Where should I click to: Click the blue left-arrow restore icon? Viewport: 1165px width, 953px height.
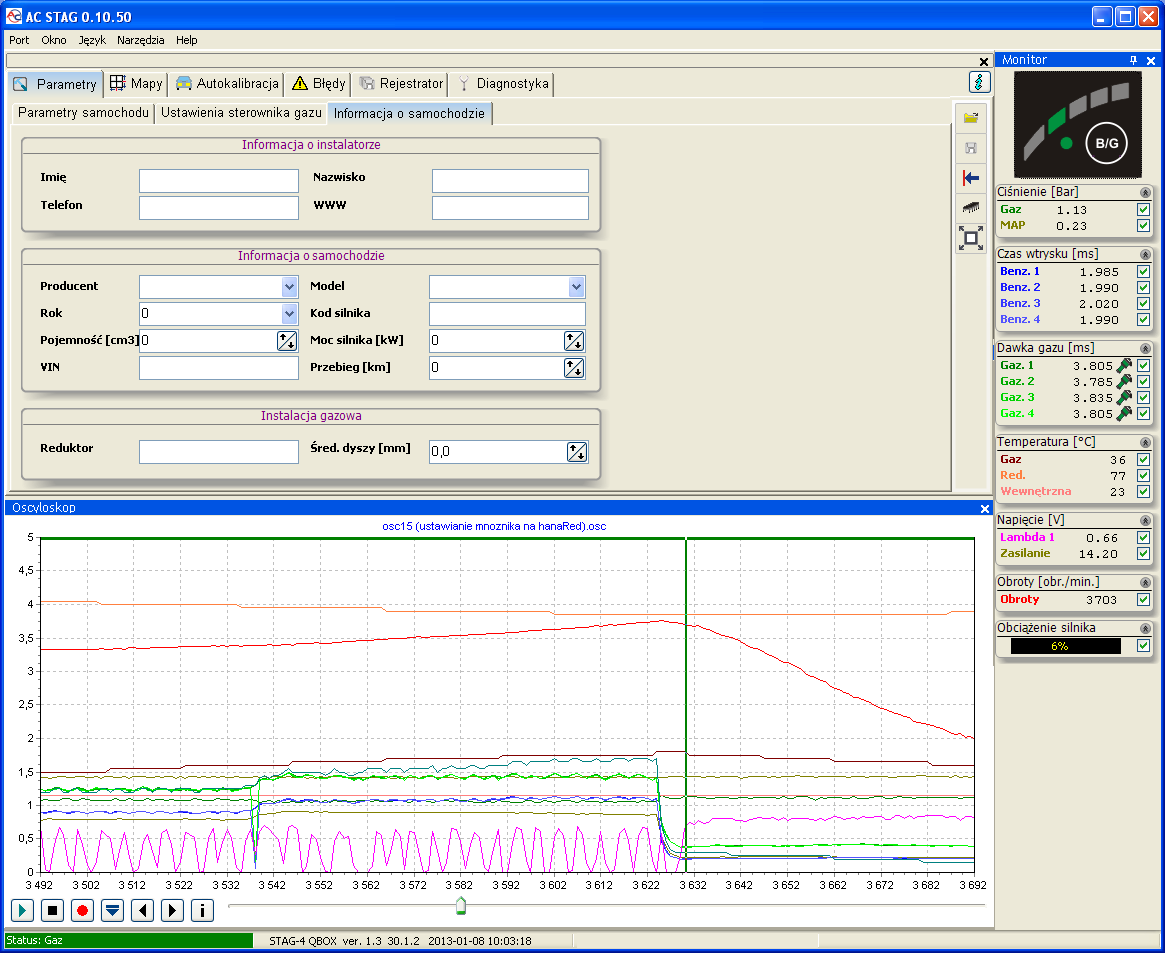pos(970,178)
